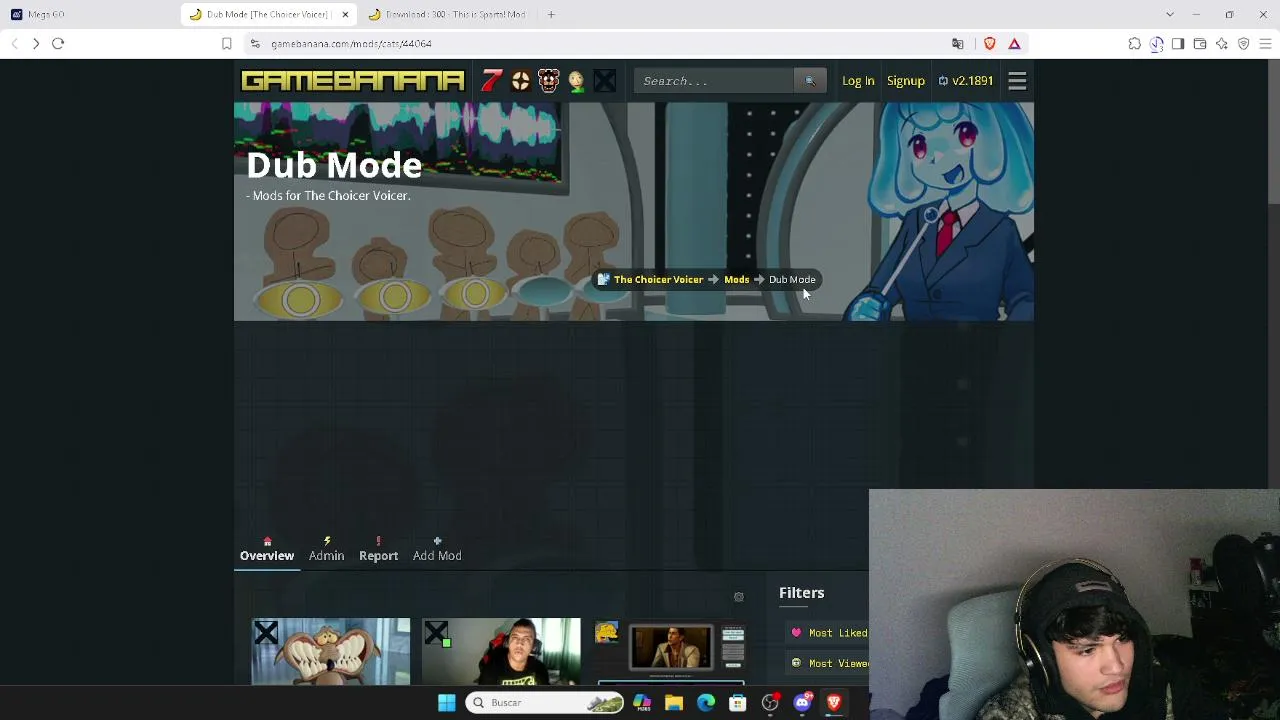
Task: Switch to the Download 300 Sparta Mod tab
Action: click(x=447, y=14)
